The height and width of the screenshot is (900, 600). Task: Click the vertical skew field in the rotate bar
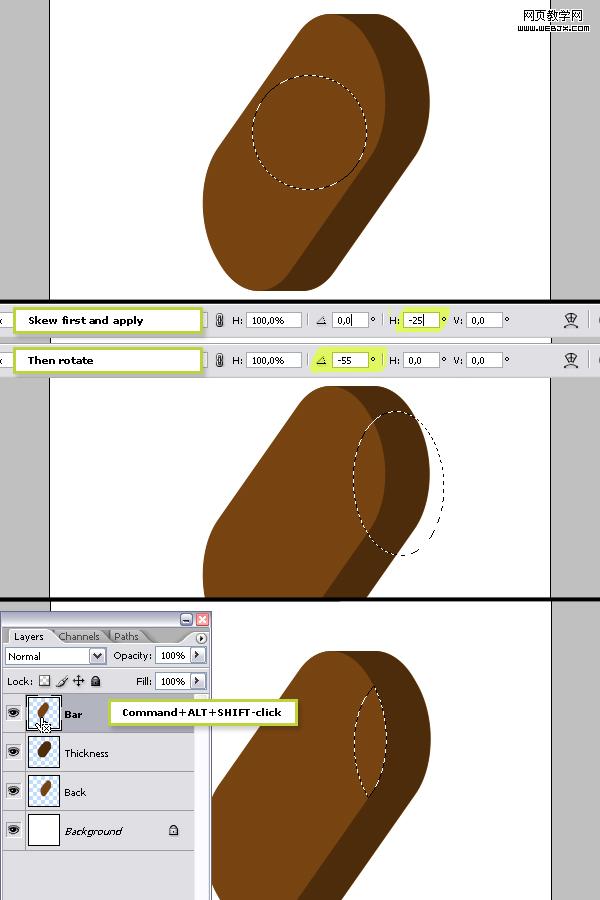click(484, 360)
